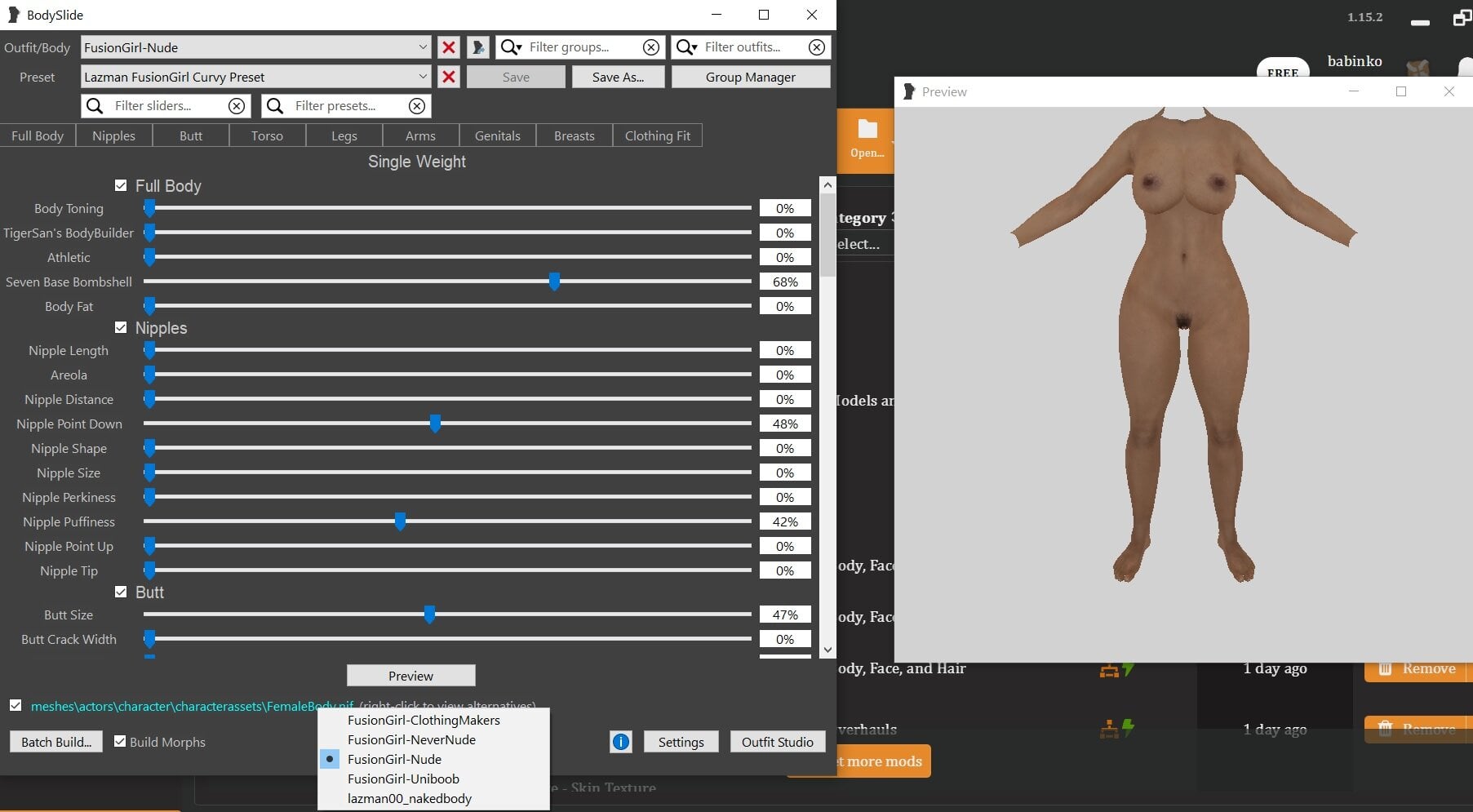1473x812 pixels.
Task: Click the Body Toning slider handle
Action: [149, 208]
